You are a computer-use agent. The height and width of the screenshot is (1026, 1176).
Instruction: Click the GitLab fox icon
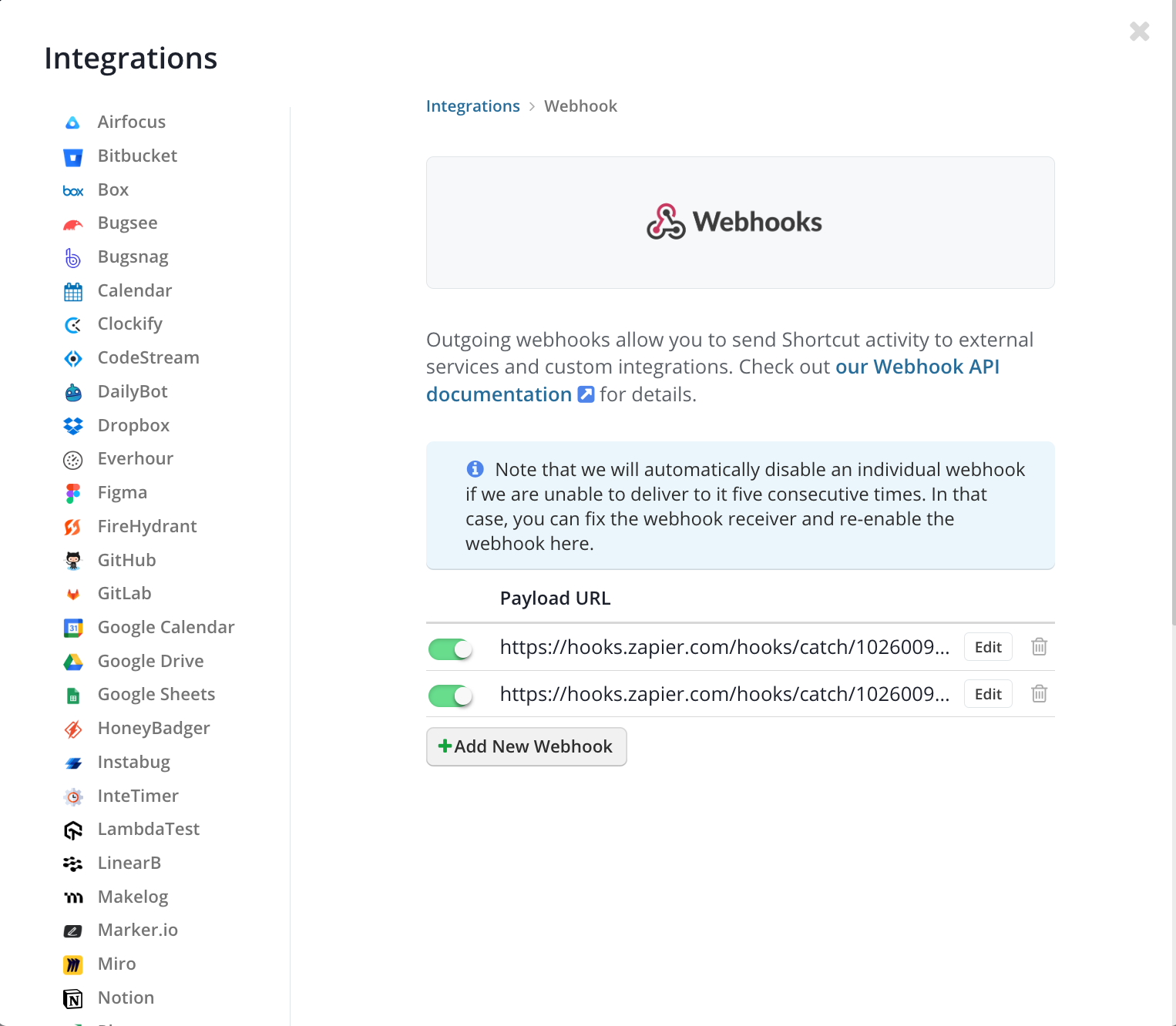(72, 595)
